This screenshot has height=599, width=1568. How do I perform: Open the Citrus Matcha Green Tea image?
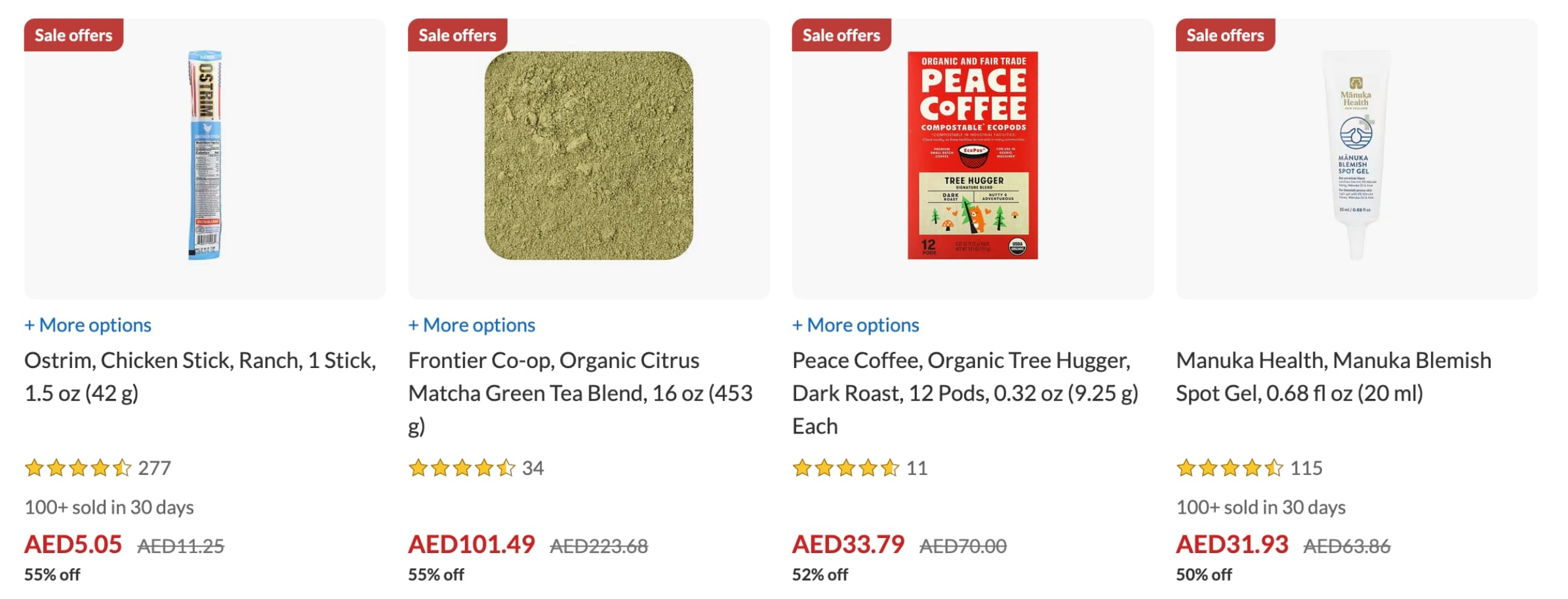tap(588, 156)
